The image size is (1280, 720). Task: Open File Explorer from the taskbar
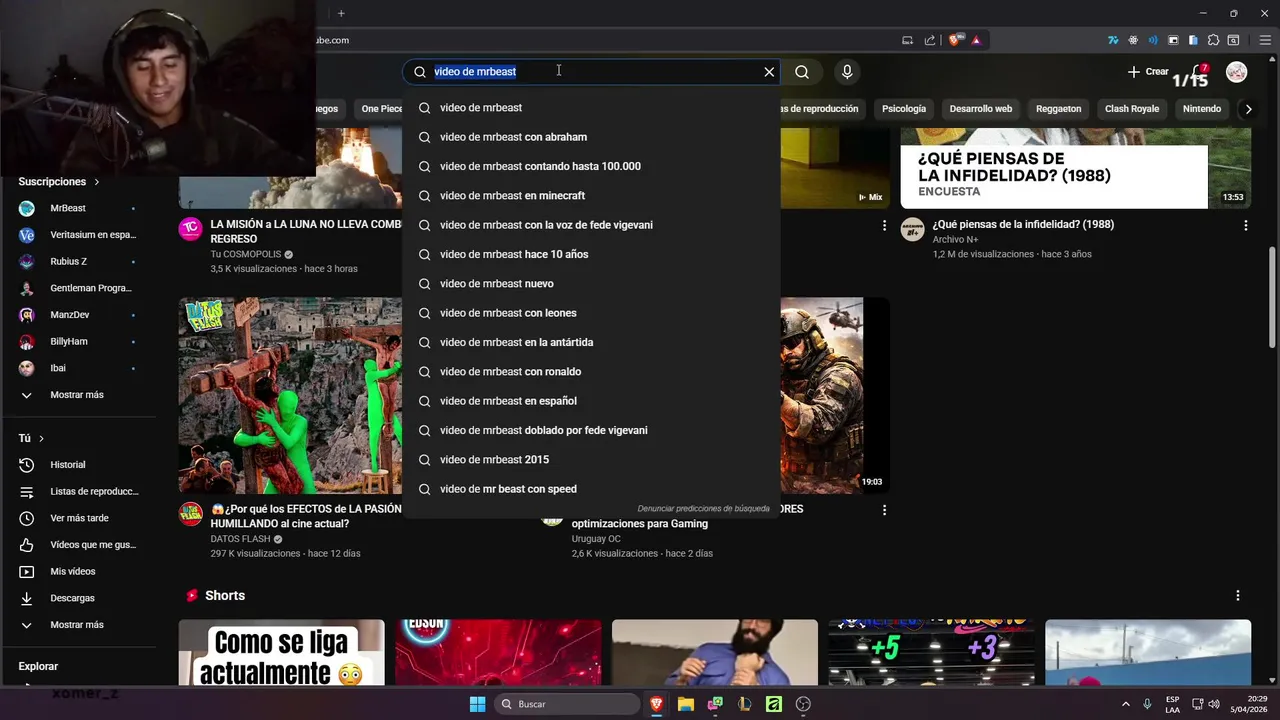(686, 704)
